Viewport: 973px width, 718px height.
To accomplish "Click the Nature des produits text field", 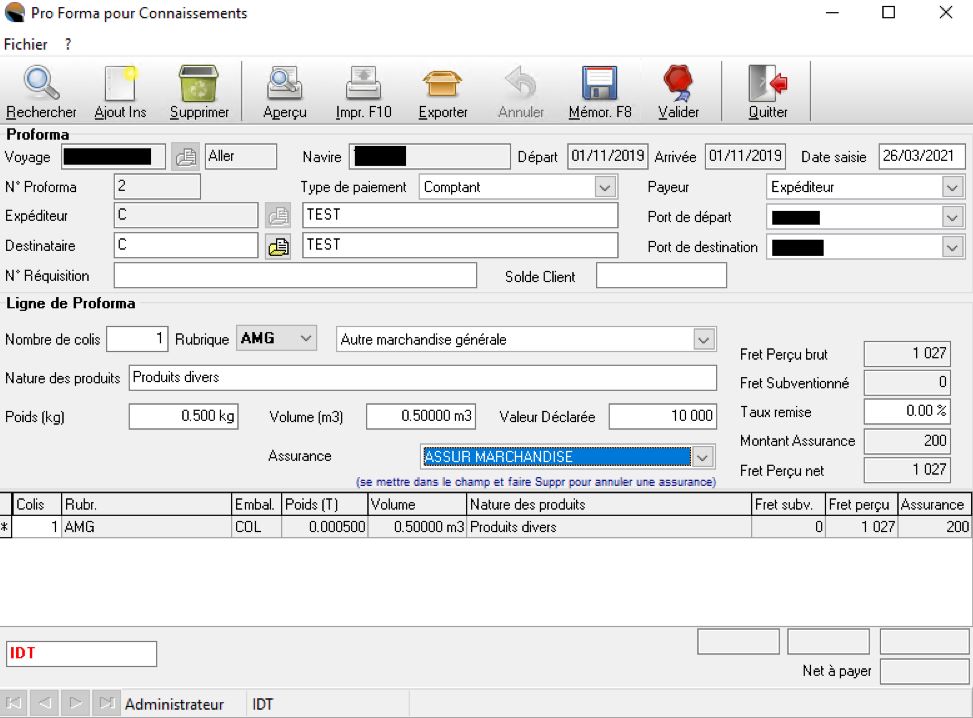I will coord(422,378).
